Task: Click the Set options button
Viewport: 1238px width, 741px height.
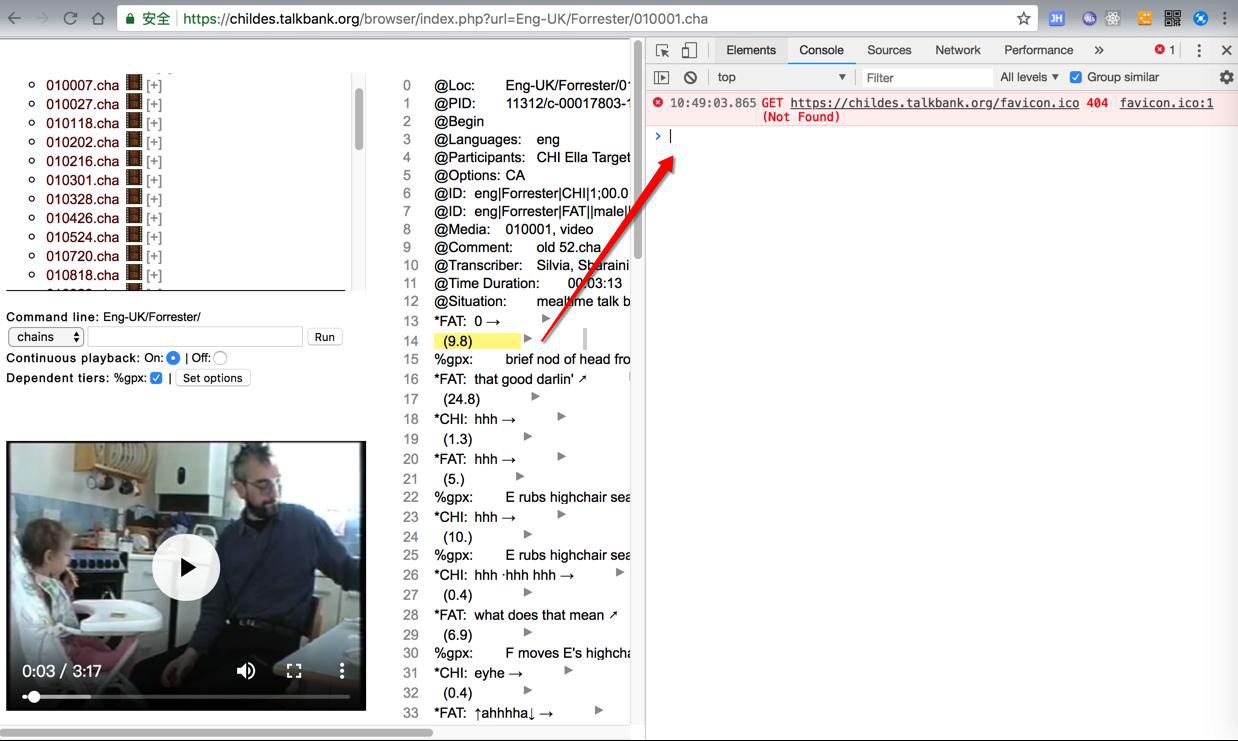Action: click(212, 378)
